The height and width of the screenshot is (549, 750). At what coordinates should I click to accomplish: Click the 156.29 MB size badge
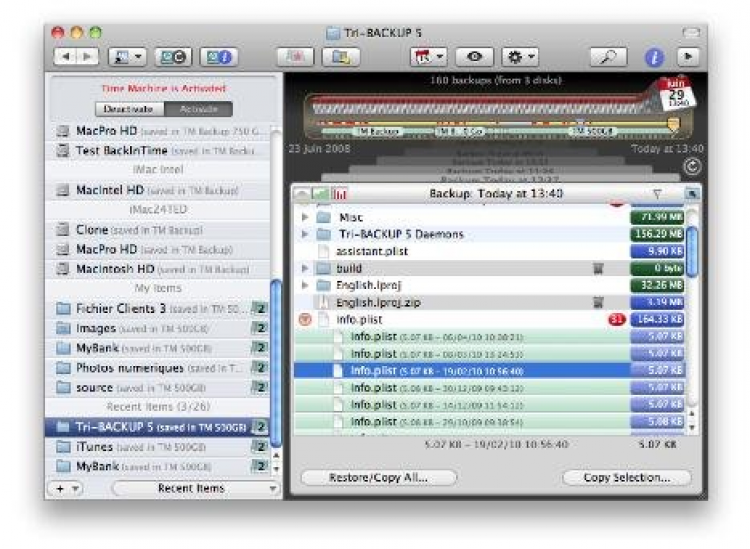click(x=657, y=234)
